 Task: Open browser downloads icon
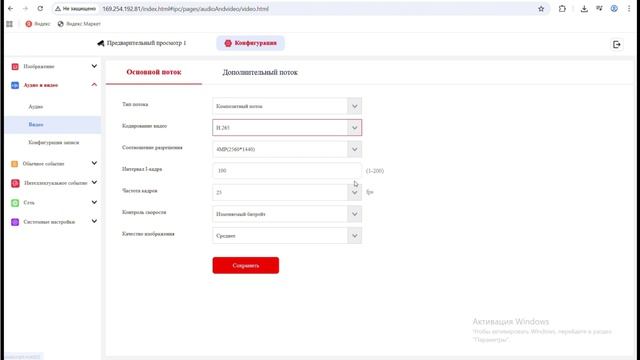coord(584,9)
